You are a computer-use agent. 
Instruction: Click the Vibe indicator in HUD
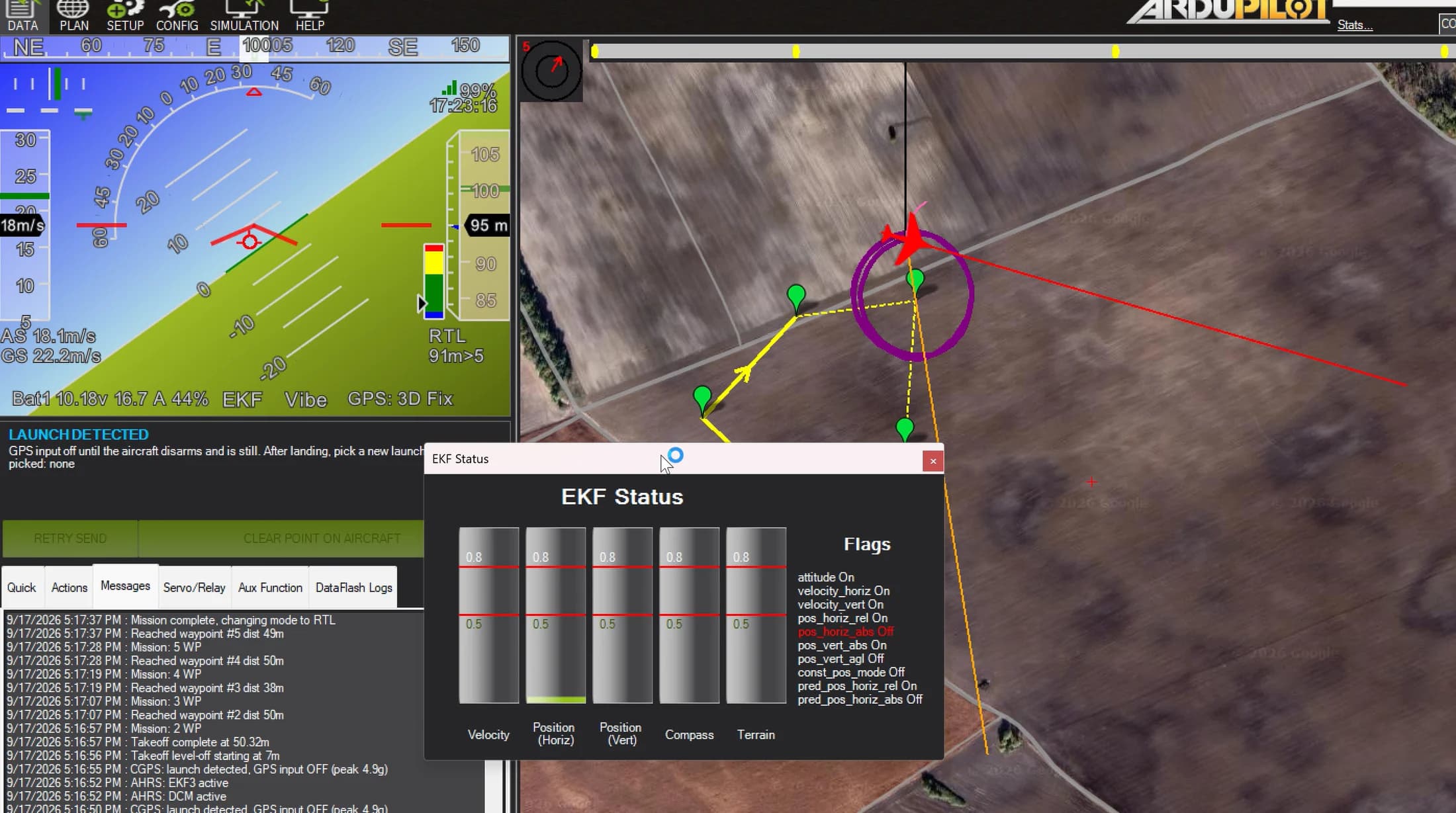tap(306, 400)
